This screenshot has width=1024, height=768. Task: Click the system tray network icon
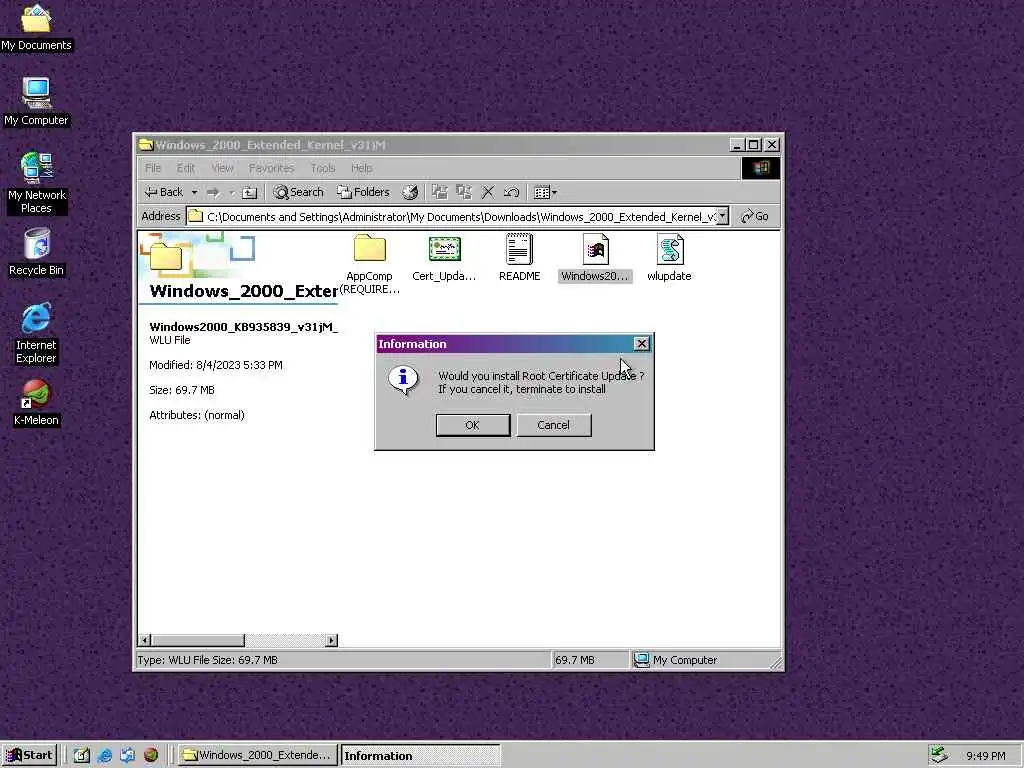pos(939,755)
